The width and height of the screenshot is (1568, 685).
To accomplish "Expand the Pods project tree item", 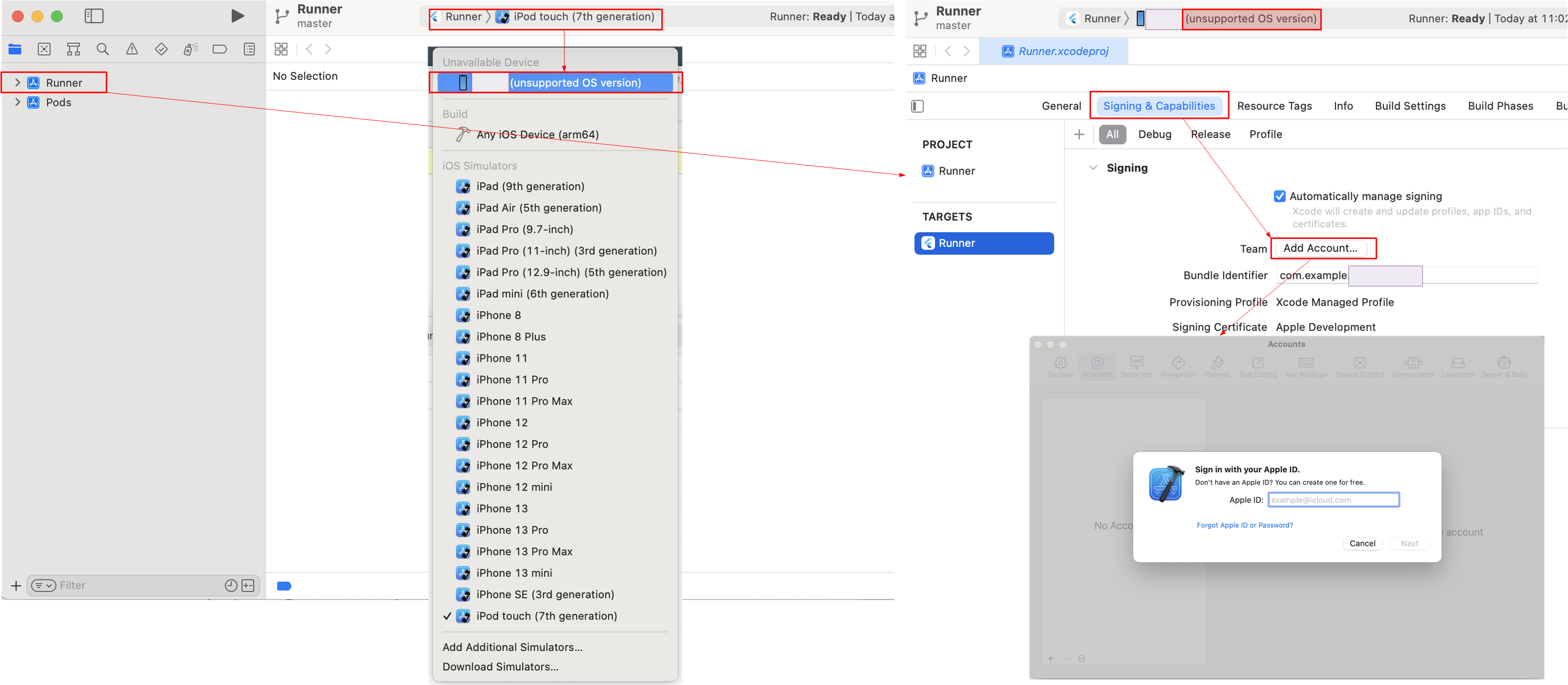I will click(18, 102).
